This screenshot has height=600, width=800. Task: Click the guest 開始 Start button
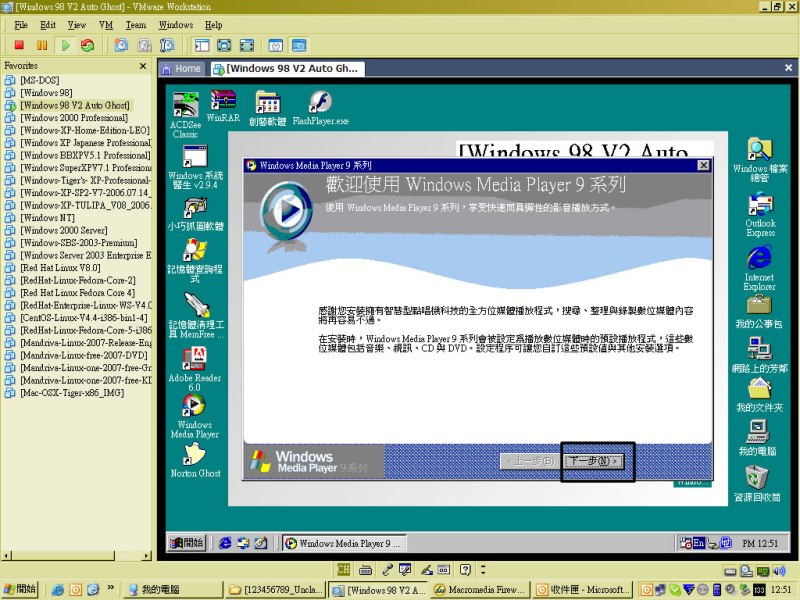pos(186,543)
